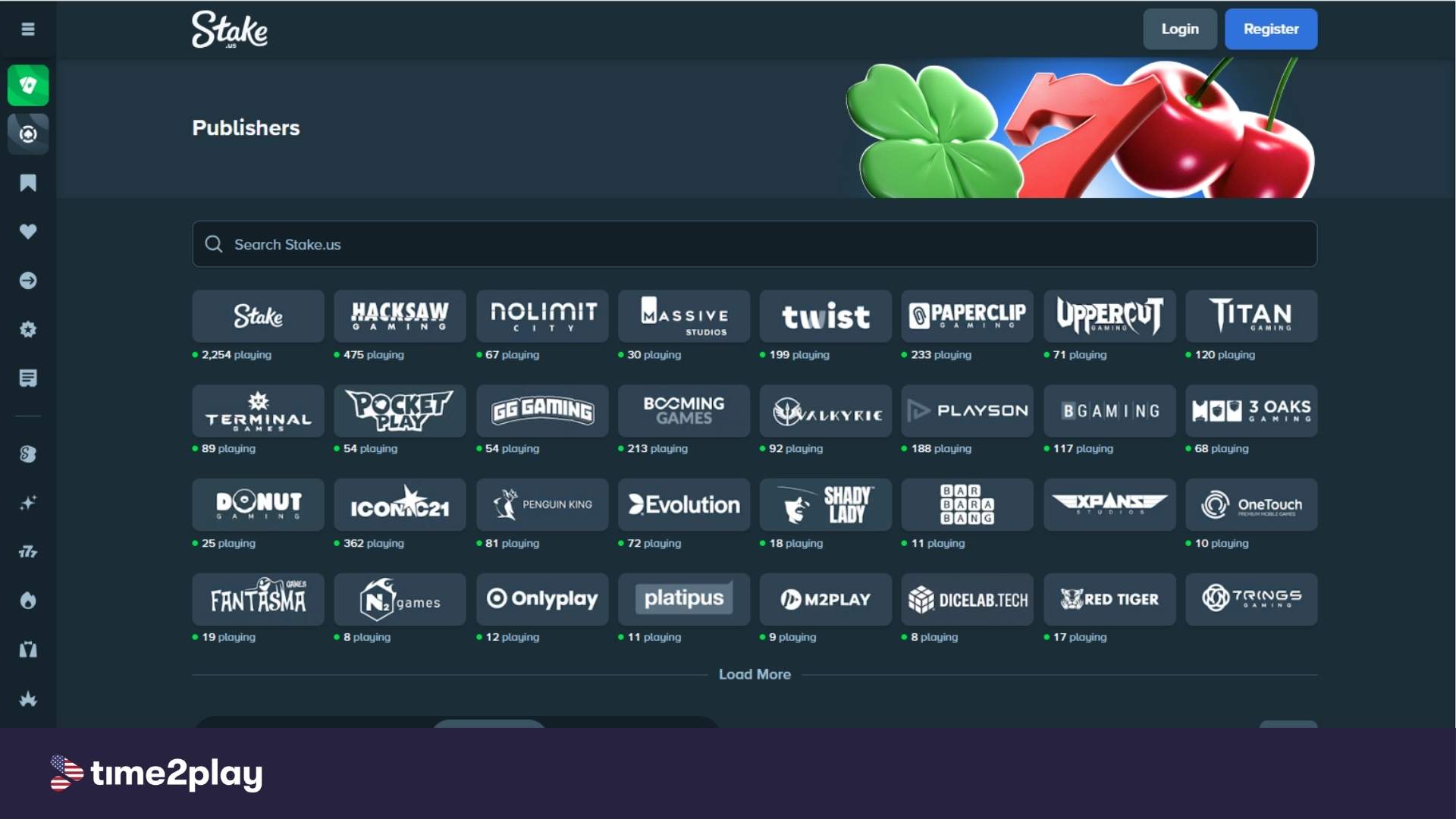
Task: Open BGaming publisher tile
Action: 1109,410
